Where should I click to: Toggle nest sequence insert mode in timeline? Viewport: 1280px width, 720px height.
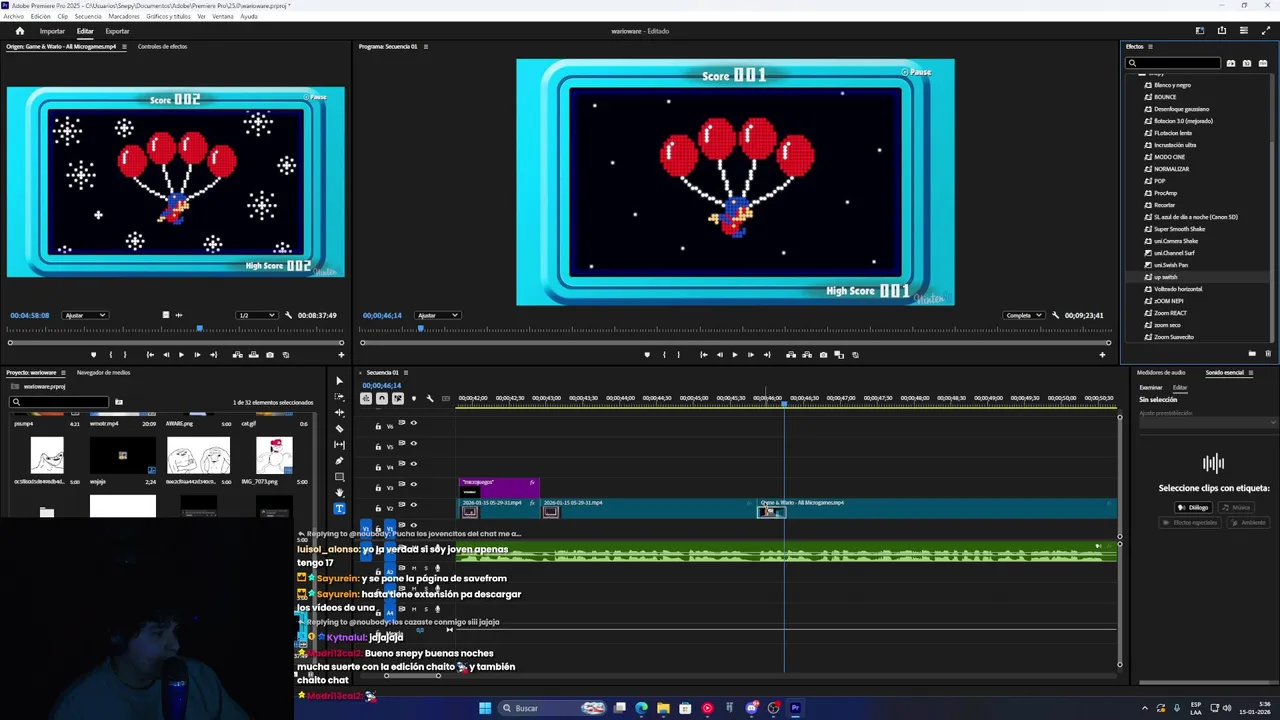[x=366, y=398]
